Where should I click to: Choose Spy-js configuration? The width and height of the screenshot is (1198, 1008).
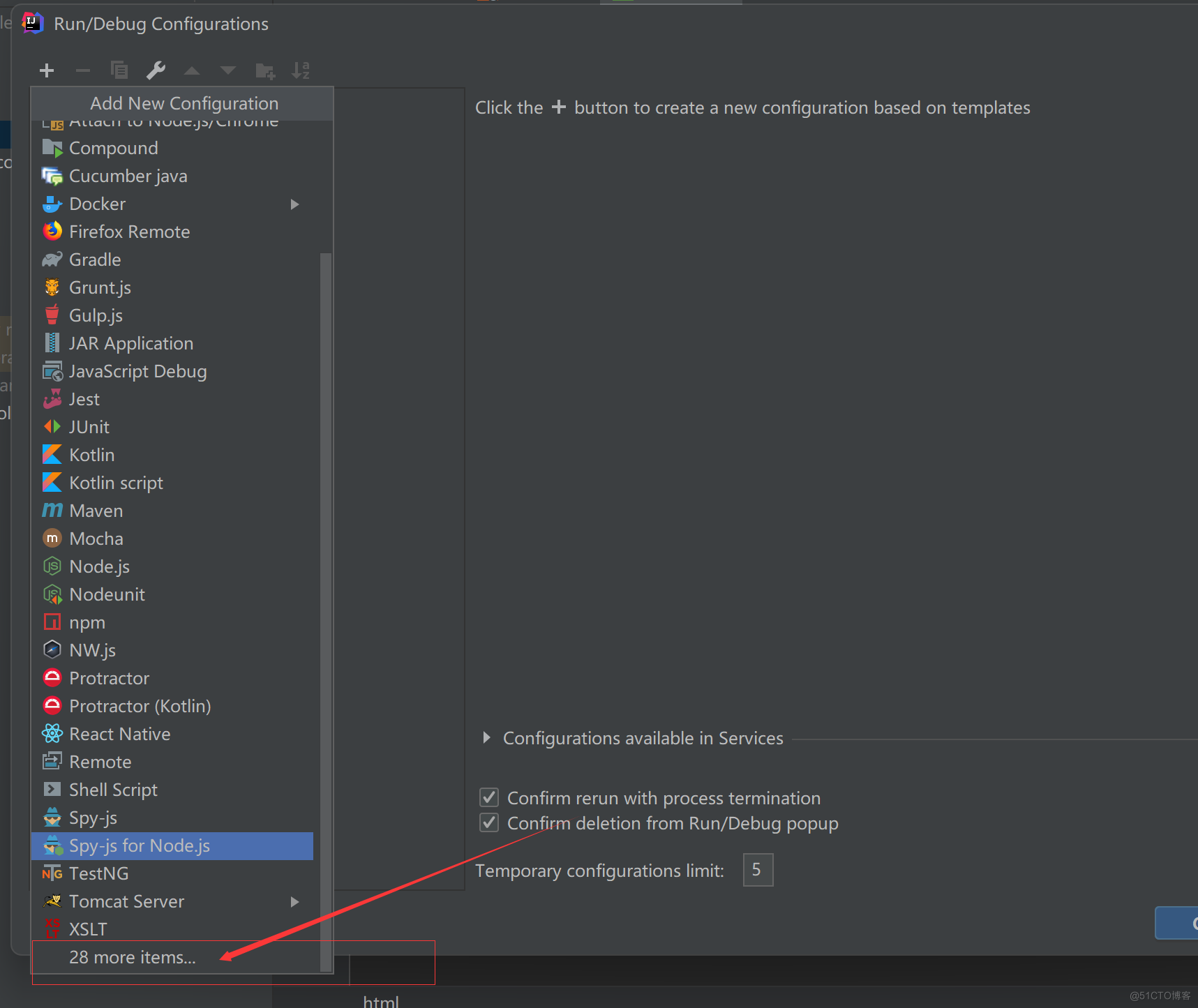(x=172, y=818)
